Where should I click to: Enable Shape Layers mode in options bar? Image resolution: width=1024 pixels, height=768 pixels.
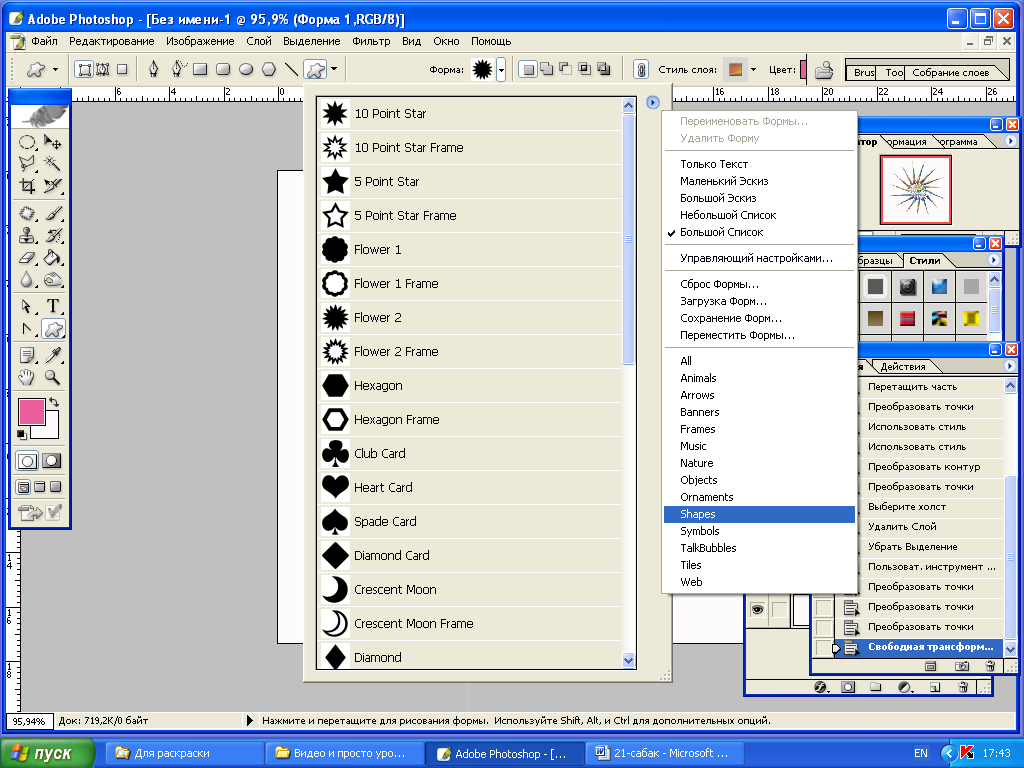84,69
